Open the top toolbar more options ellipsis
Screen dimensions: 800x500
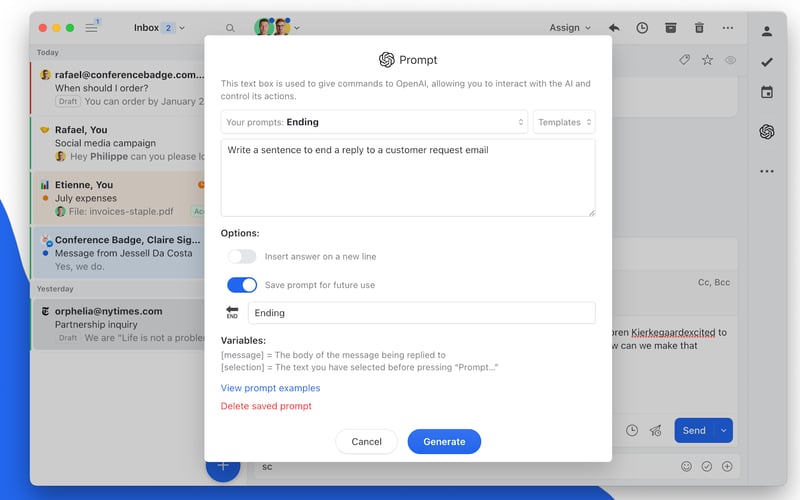pos(728,28)
